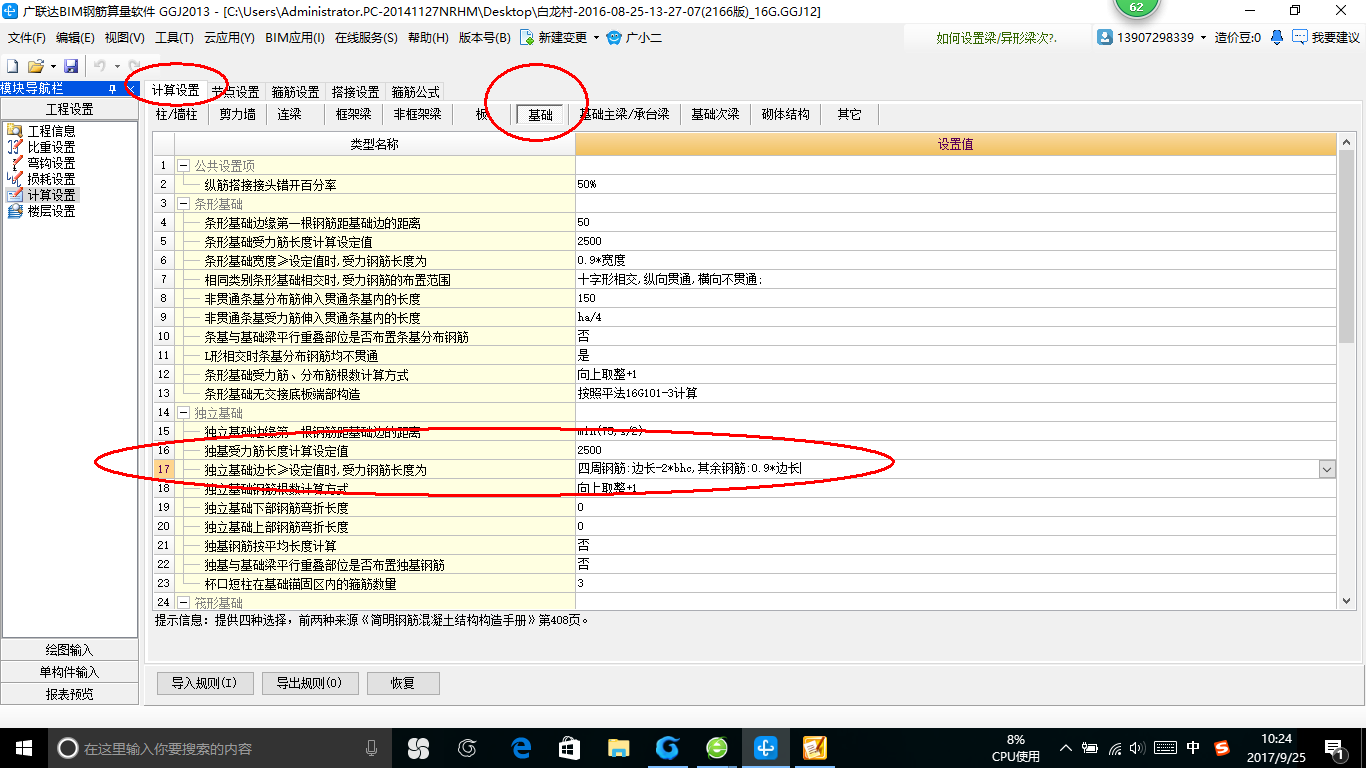Open the row 17 value dropdown arrow
1366x768 pixels.
(1327, 469)
